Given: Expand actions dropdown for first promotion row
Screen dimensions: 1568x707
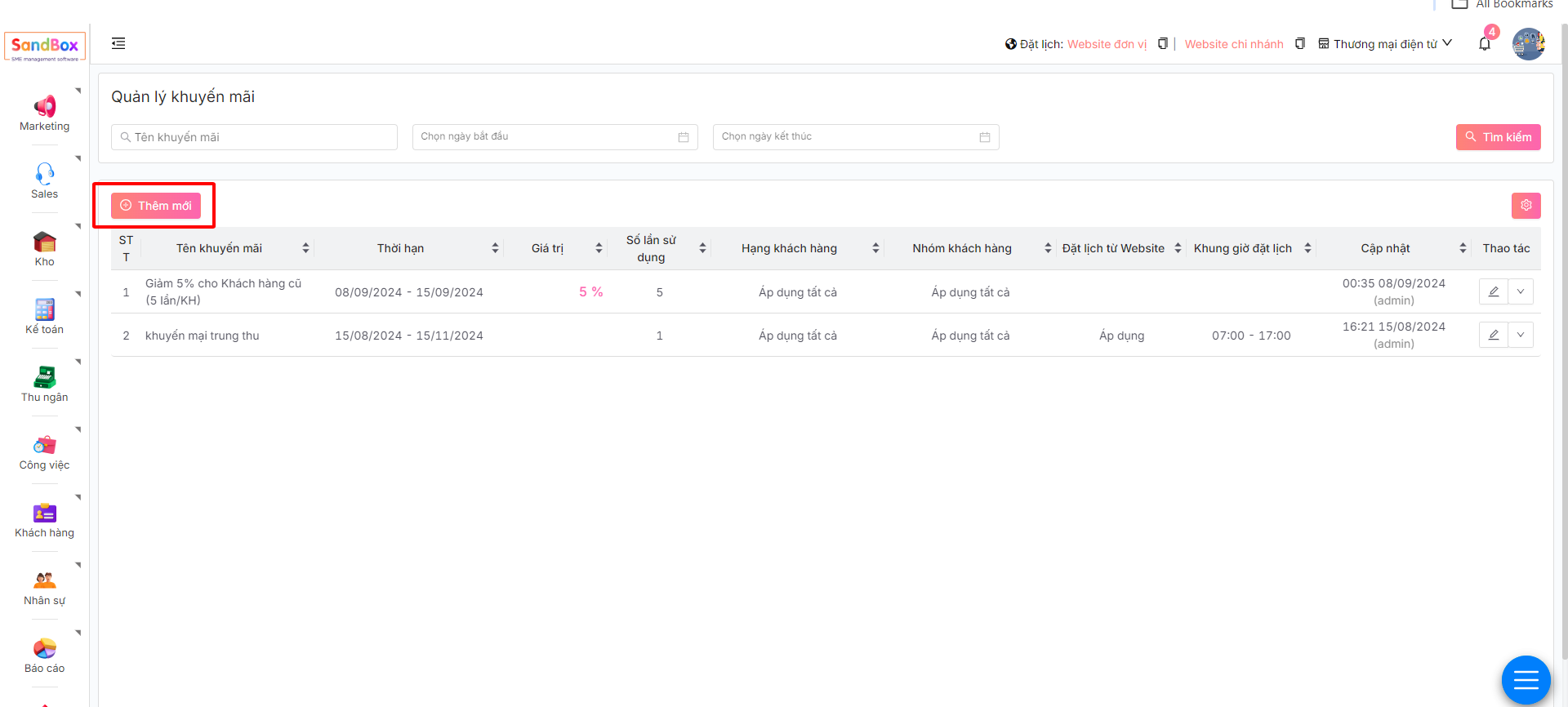Looking at the screenshot, I should point(1520,291).
